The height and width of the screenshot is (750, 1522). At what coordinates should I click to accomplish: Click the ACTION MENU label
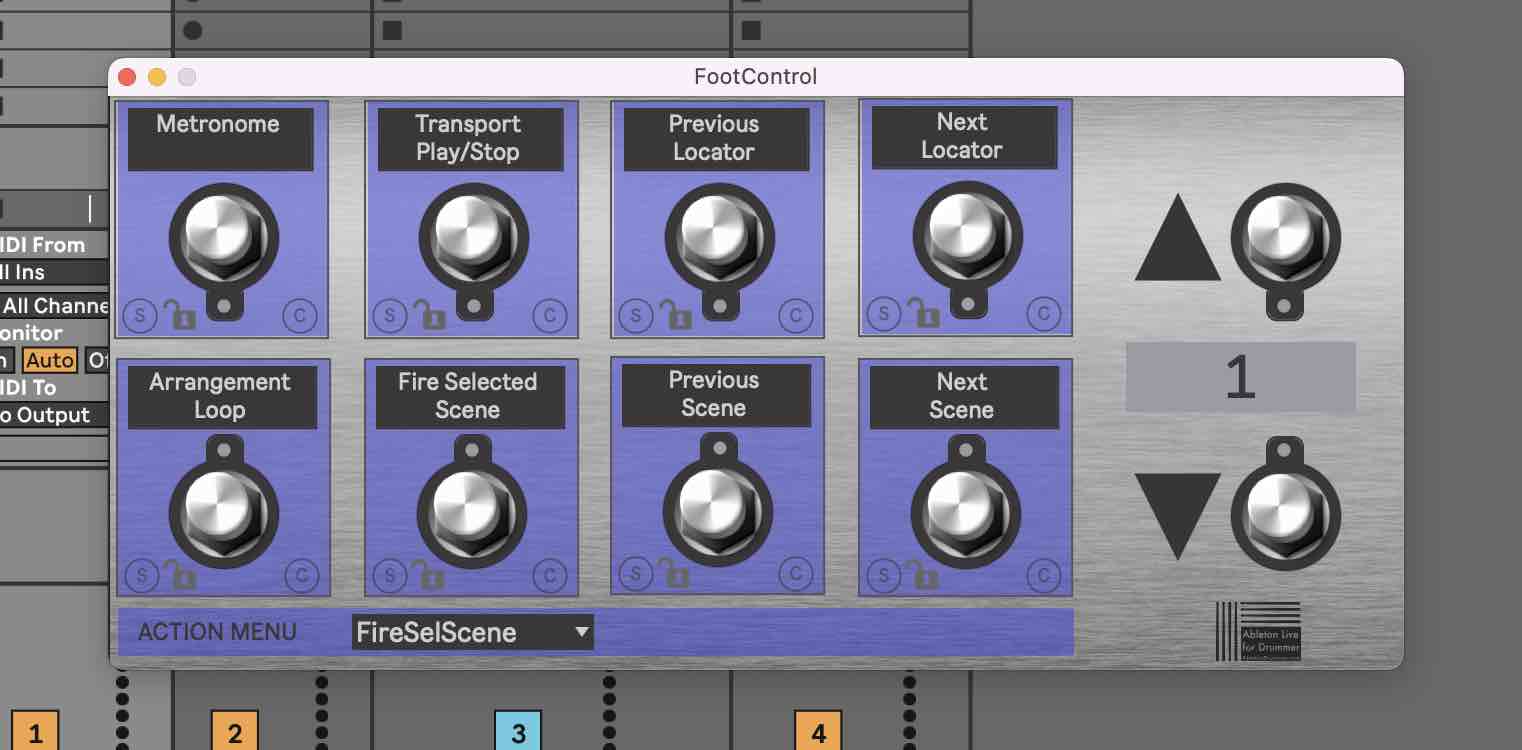click(217, 632)
